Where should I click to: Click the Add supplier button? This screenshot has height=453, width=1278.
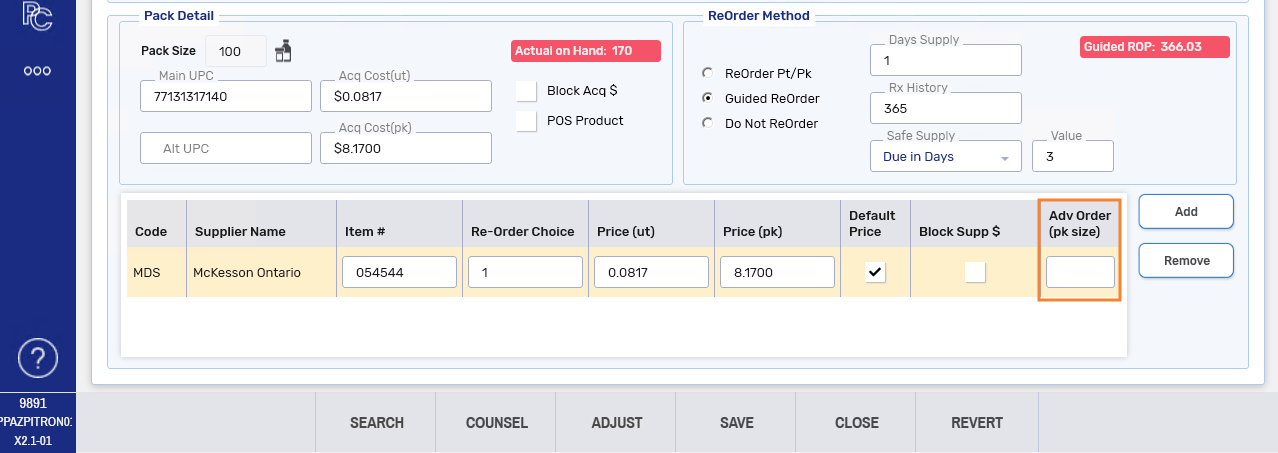tap(1185, 212)
